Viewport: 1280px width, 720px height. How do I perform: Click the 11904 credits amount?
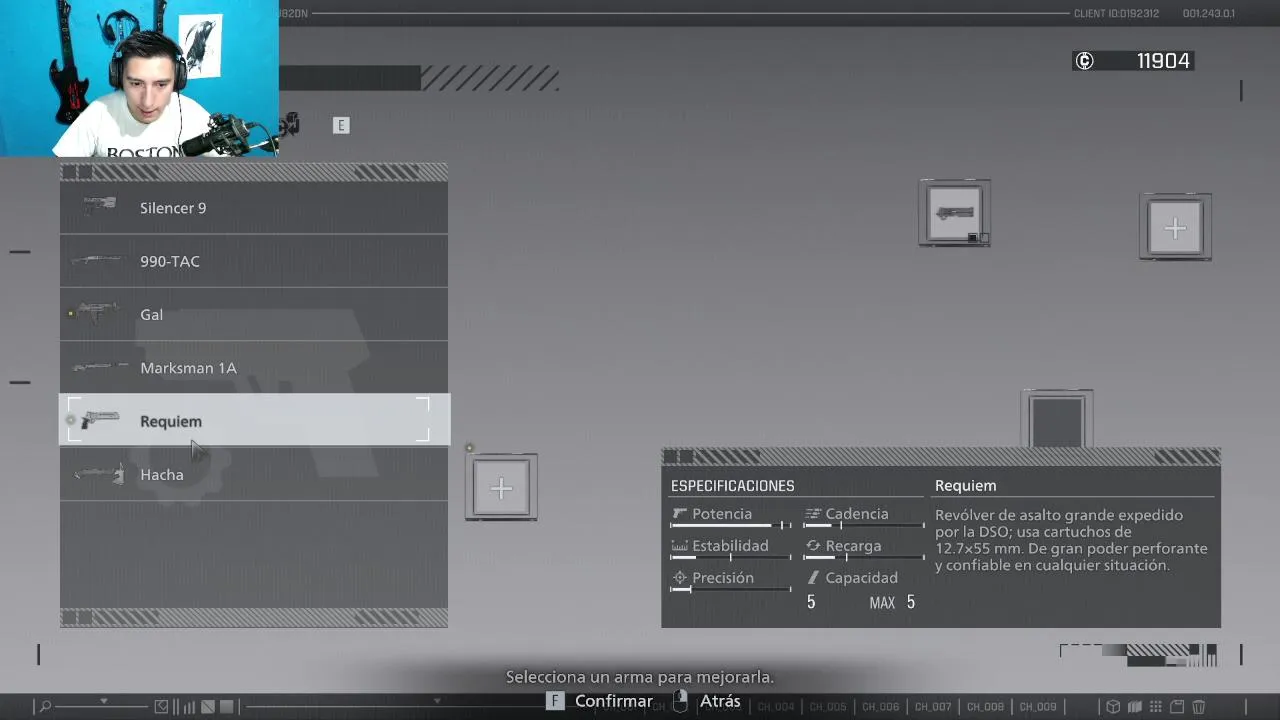[x=1163, y=61]
